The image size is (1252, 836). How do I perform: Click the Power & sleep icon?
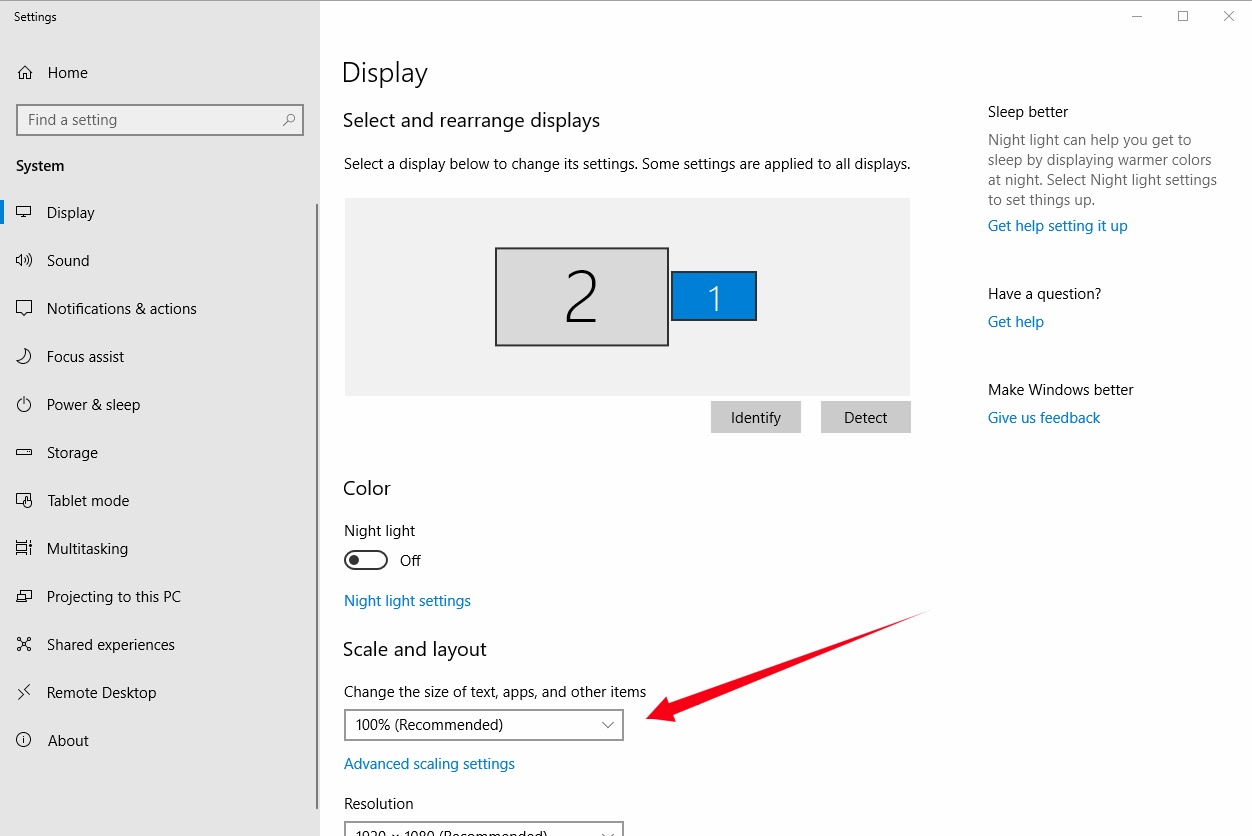(25, 405)
